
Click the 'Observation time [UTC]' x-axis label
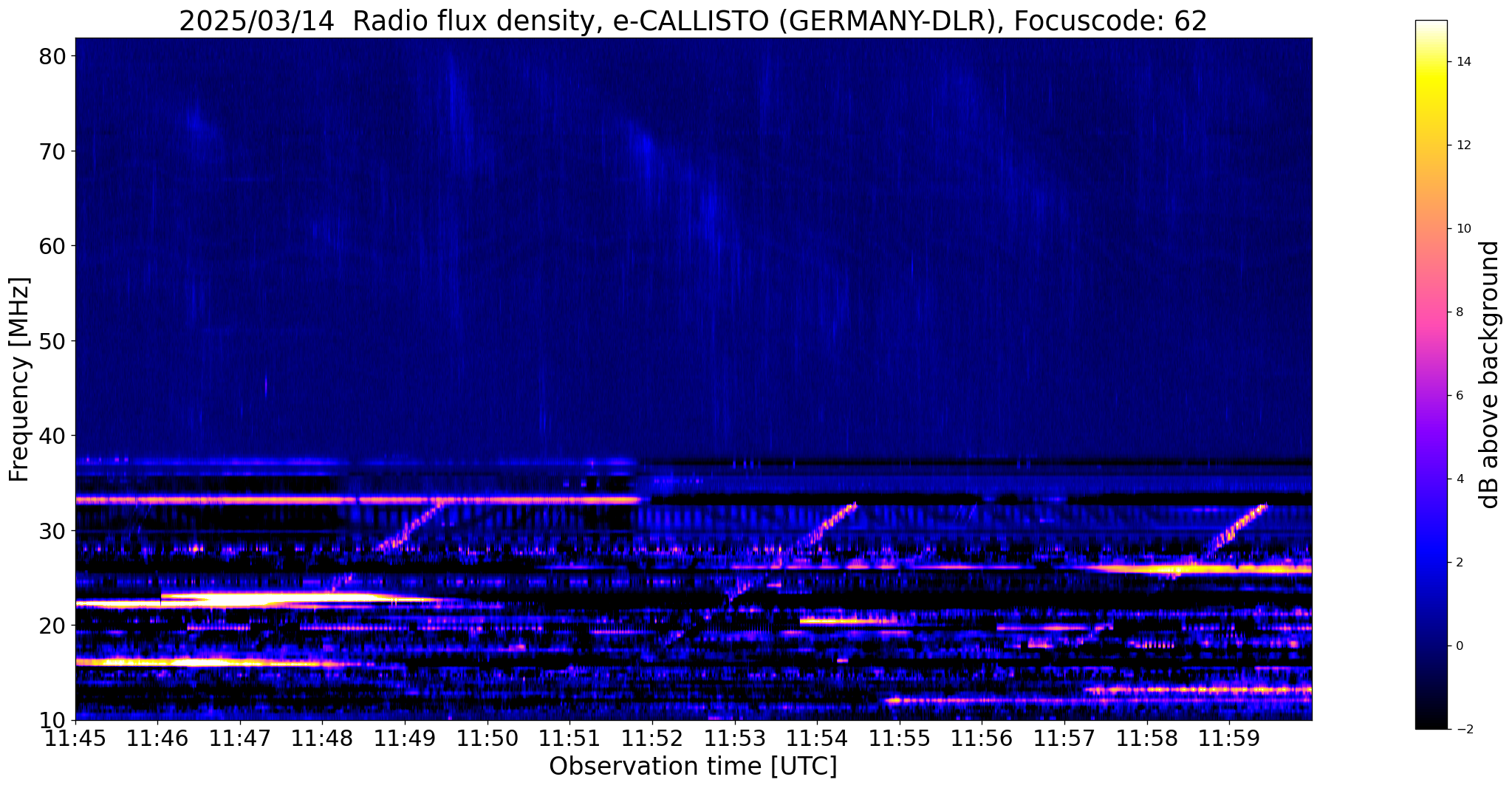click(693, 767)
